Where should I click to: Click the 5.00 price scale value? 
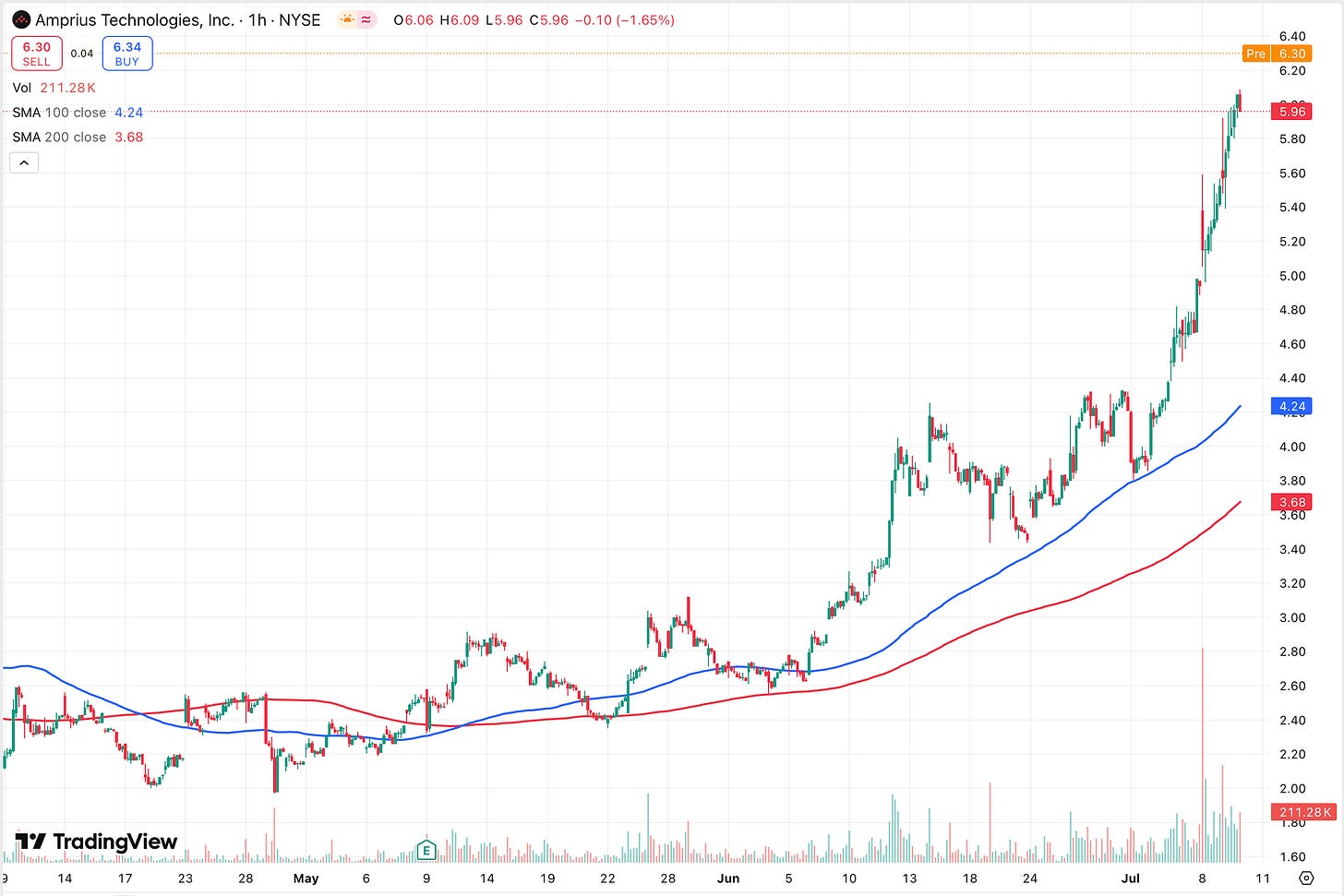point(1292,276)
